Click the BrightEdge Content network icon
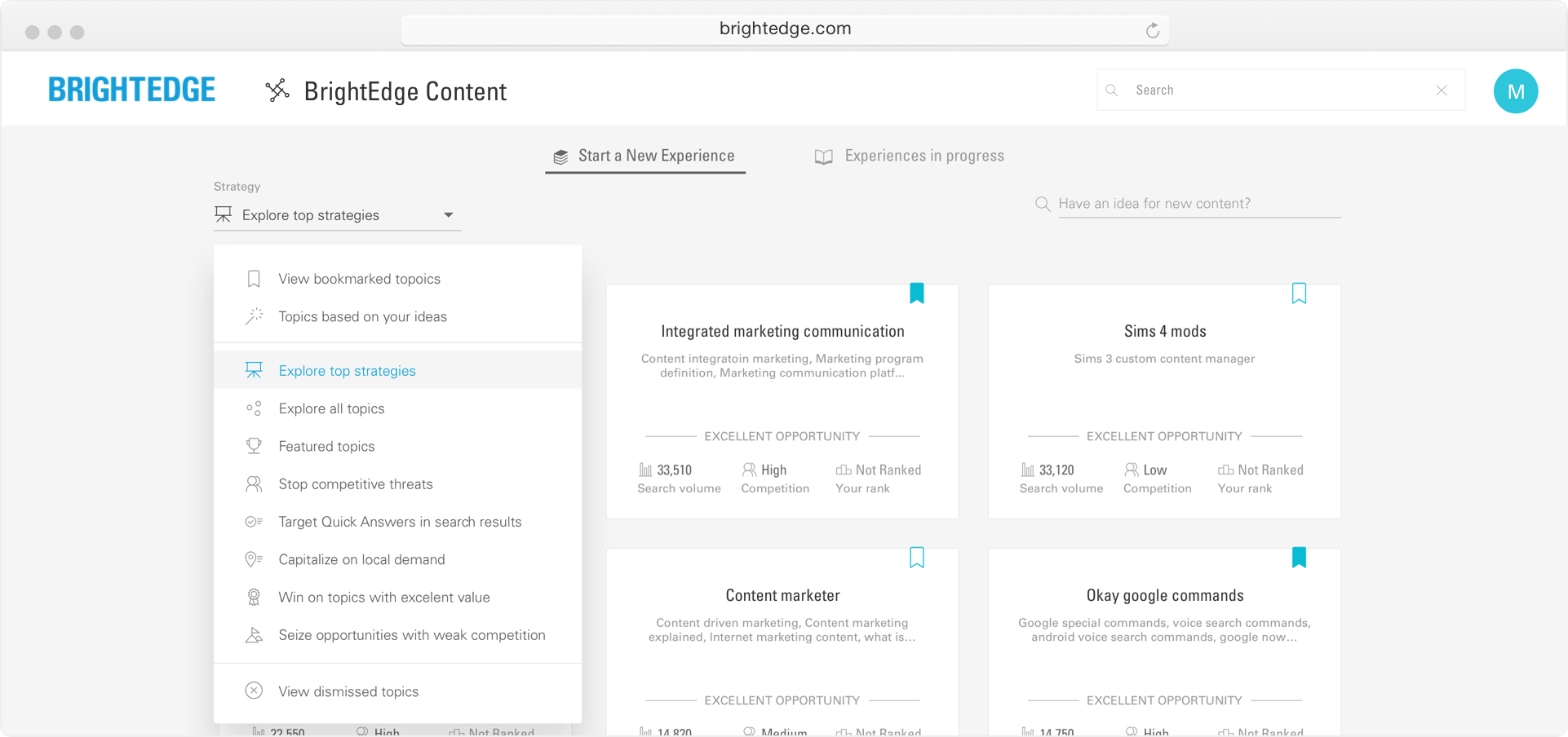This screenshot has width=1568, height=737. (277, 90)
